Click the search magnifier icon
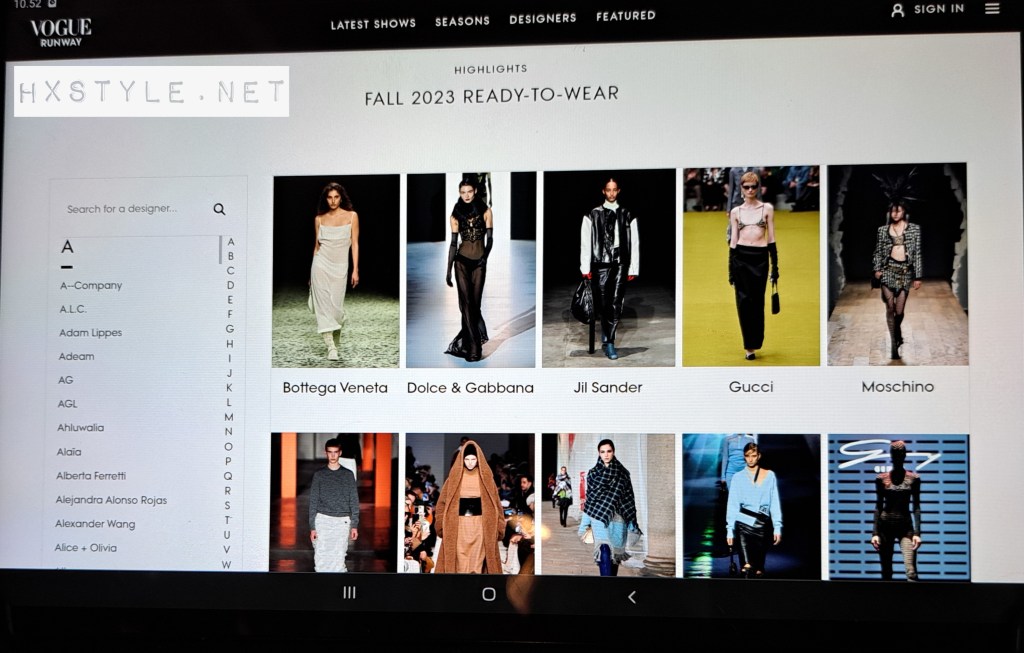Viewport: 1024px width, 653px height. [x=219, y=209]
